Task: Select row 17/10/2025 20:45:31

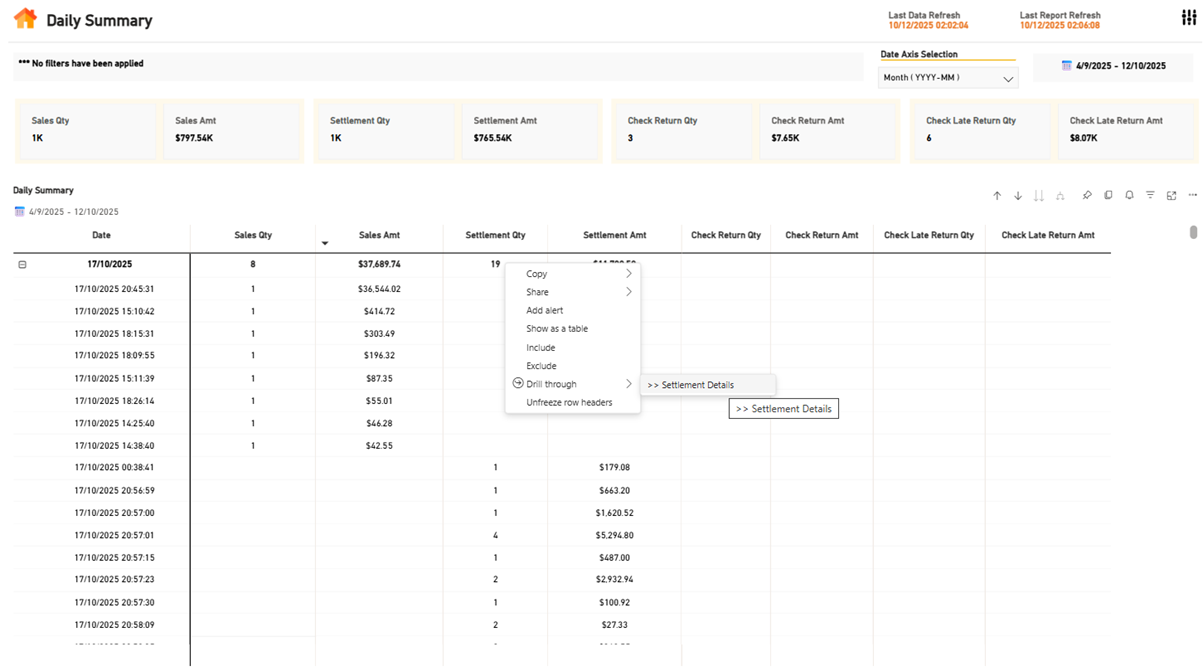Action: 114,289
